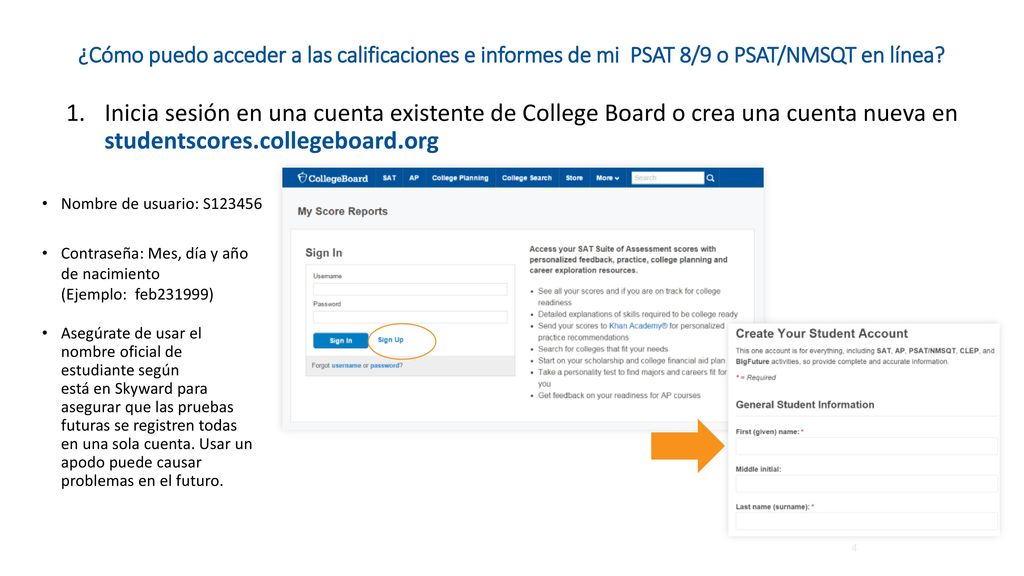Select College Planning in the nav bar

tap(460, 178)
